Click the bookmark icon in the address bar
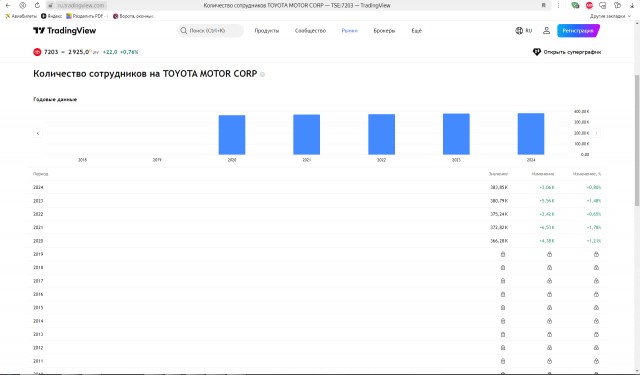The height and width of the screenshot is (375, 640). coord(544,5)
